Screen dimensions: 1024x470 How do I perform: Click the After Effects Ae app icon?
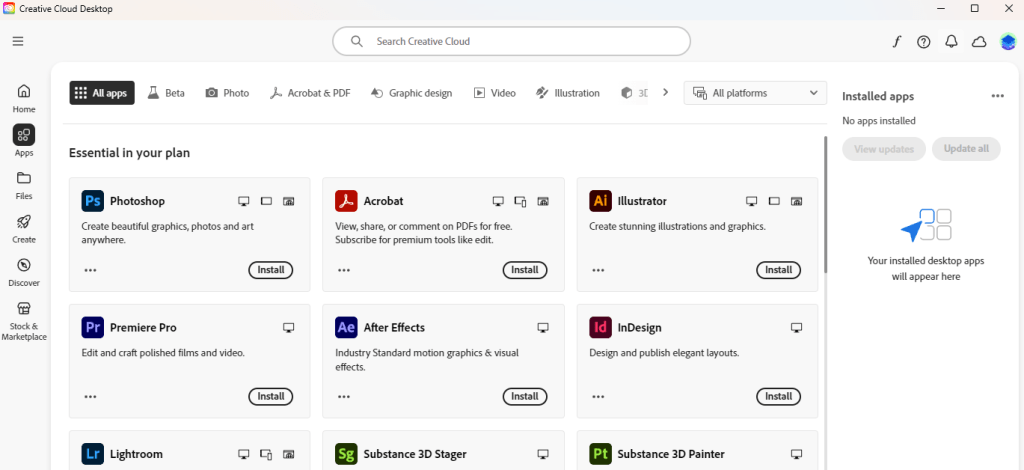coord(346,327)
